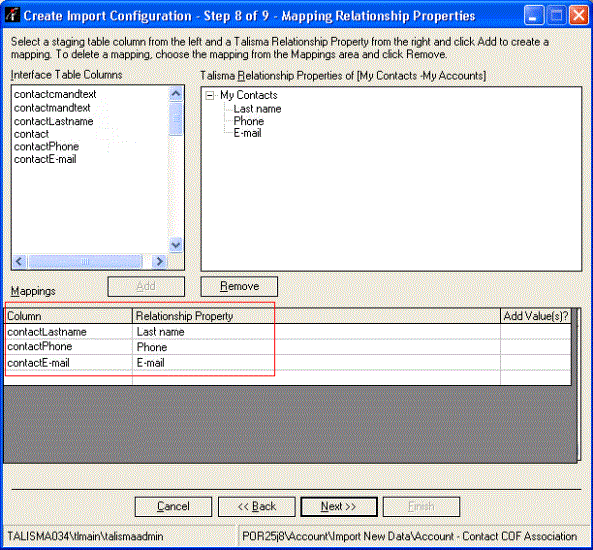Select the contactLastname mapping row
This screenshot has height=550, width=593.
287,332
